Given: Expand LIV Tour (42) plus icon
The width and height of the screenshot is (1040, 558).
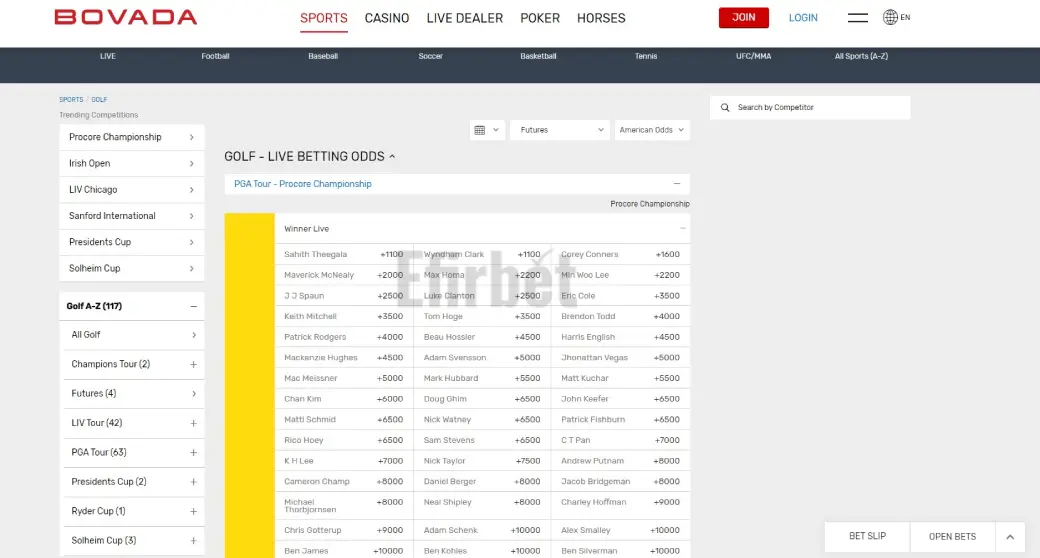Looking at the screenshot, I should coord(193,423).
